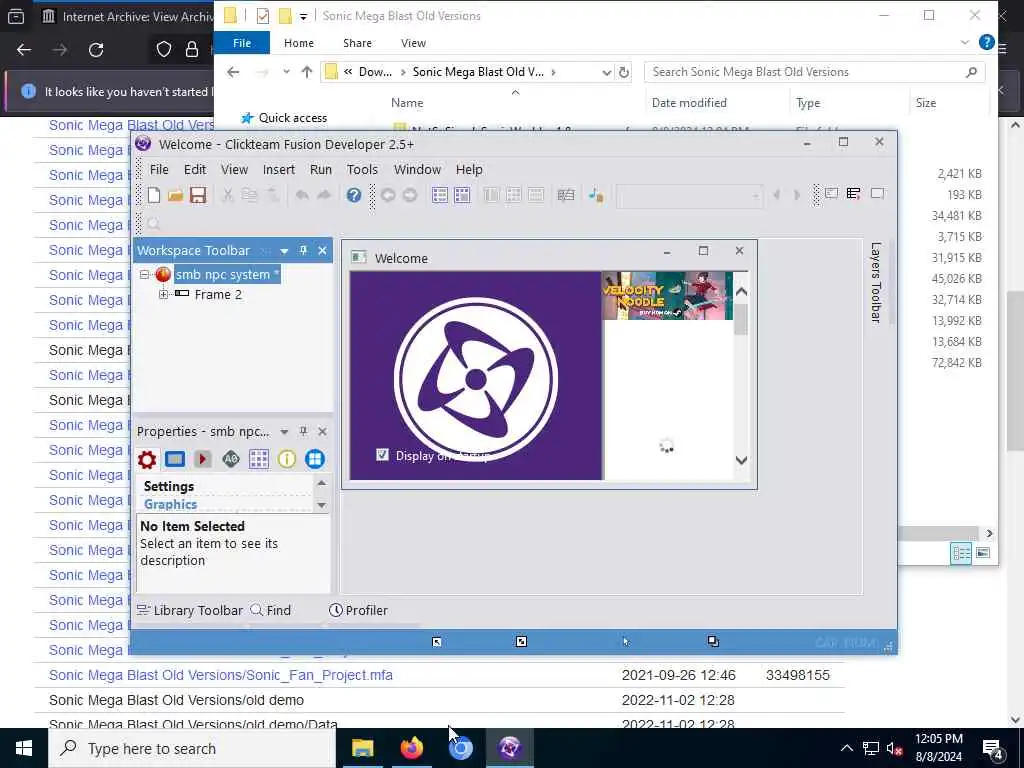1024x768 pixels.
Task: Switch Explorer to large icons view
Action: (x=983, y=553)
